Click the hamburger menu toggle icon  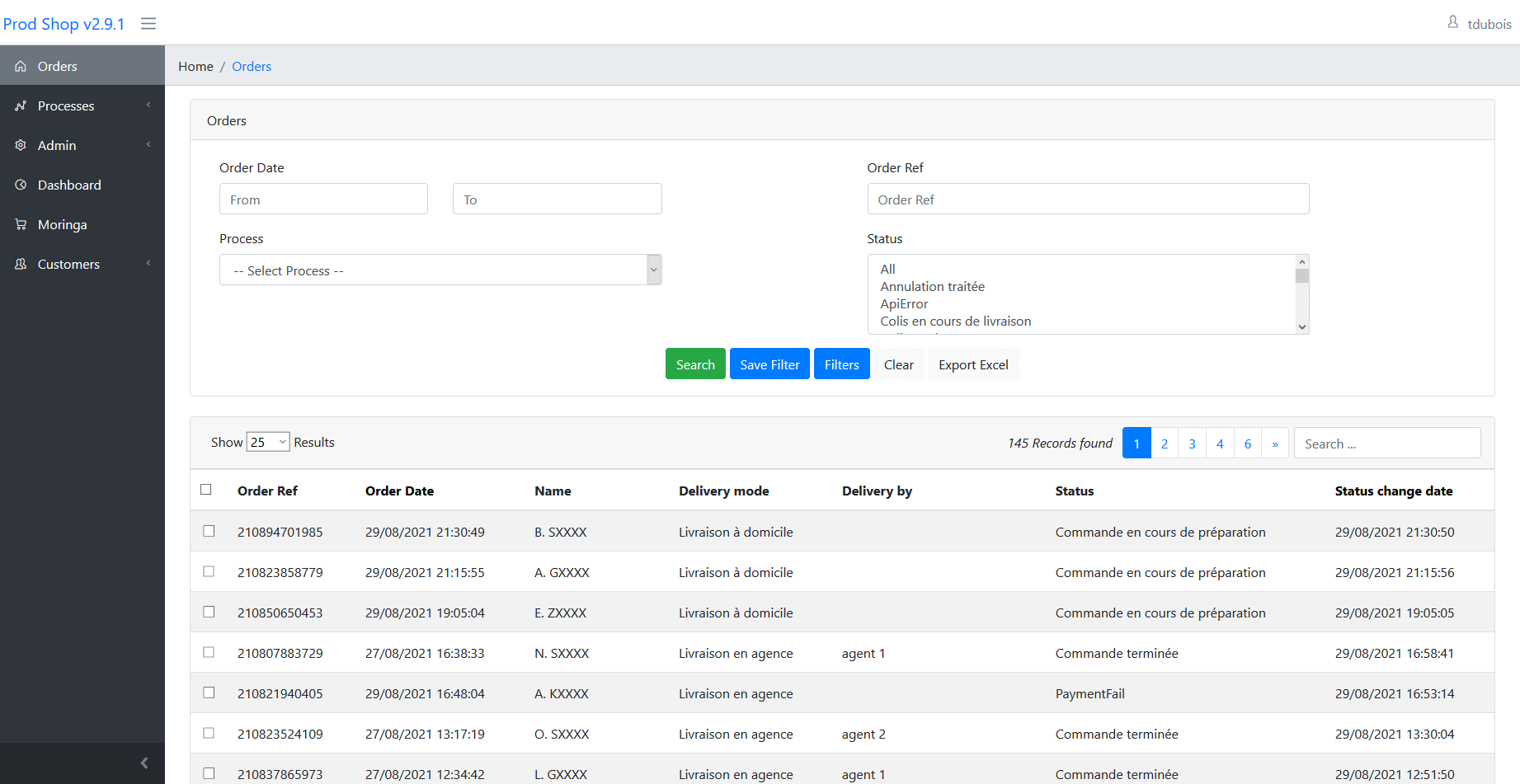(148, 24)
